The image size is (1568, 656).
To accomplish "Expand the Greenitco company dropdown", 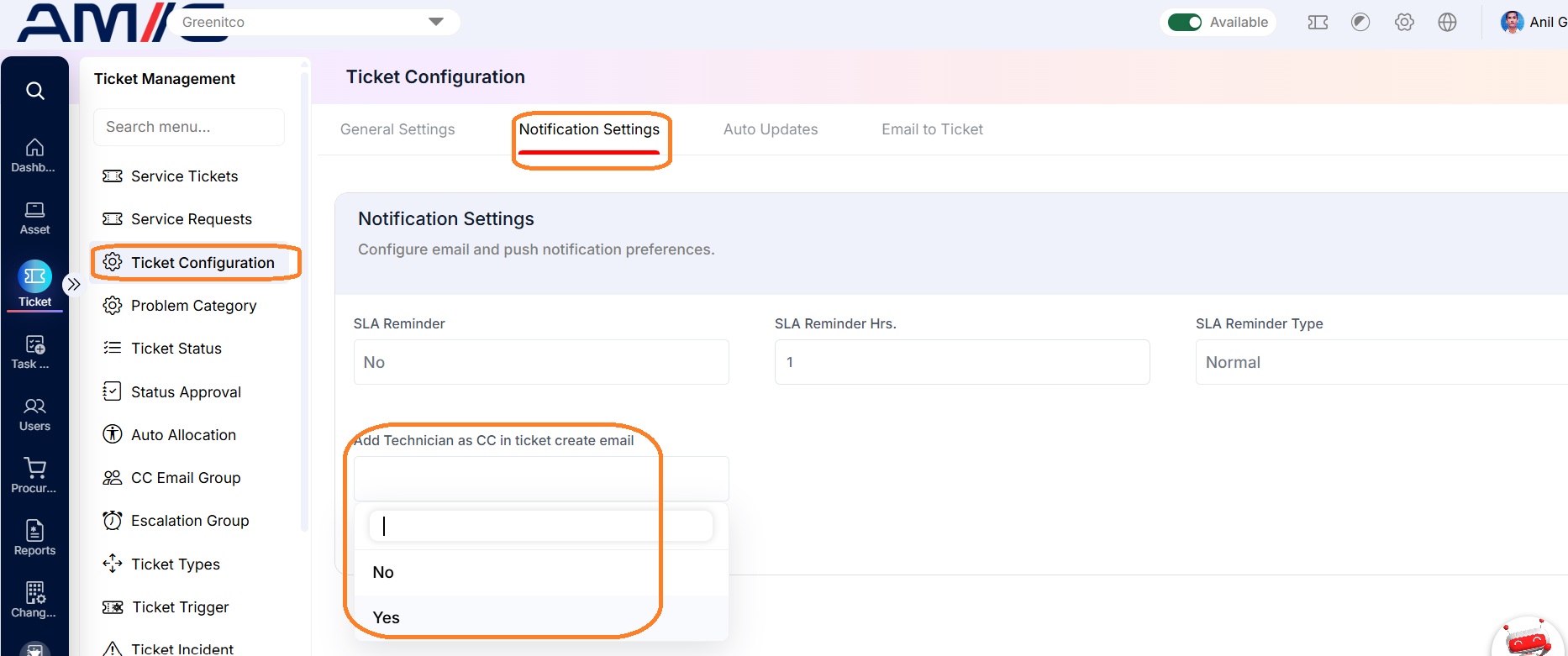I will (316, 22).
